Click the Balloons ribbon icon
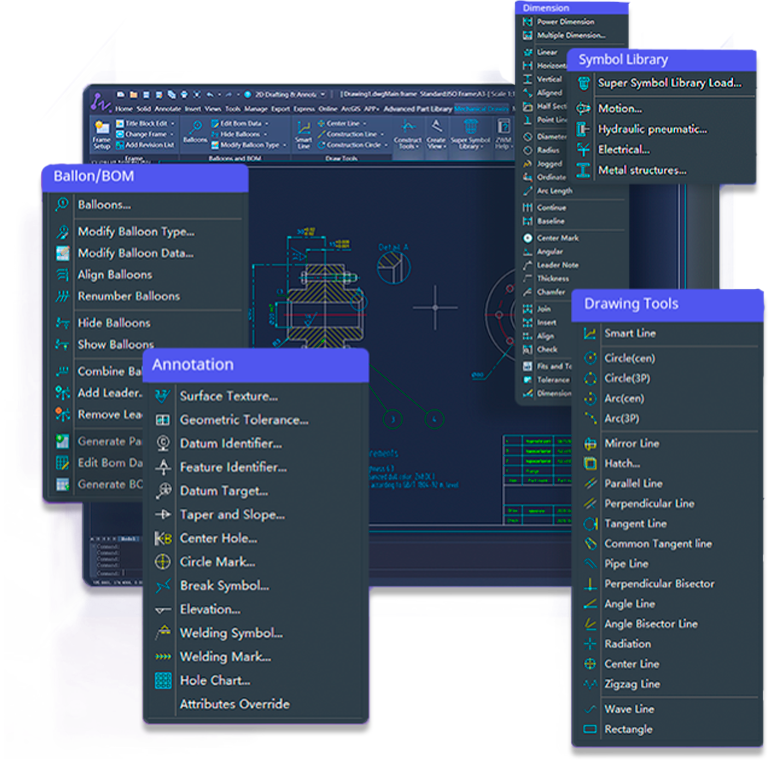The width and height of the screenshot is (771, 772). pos(195,130)
